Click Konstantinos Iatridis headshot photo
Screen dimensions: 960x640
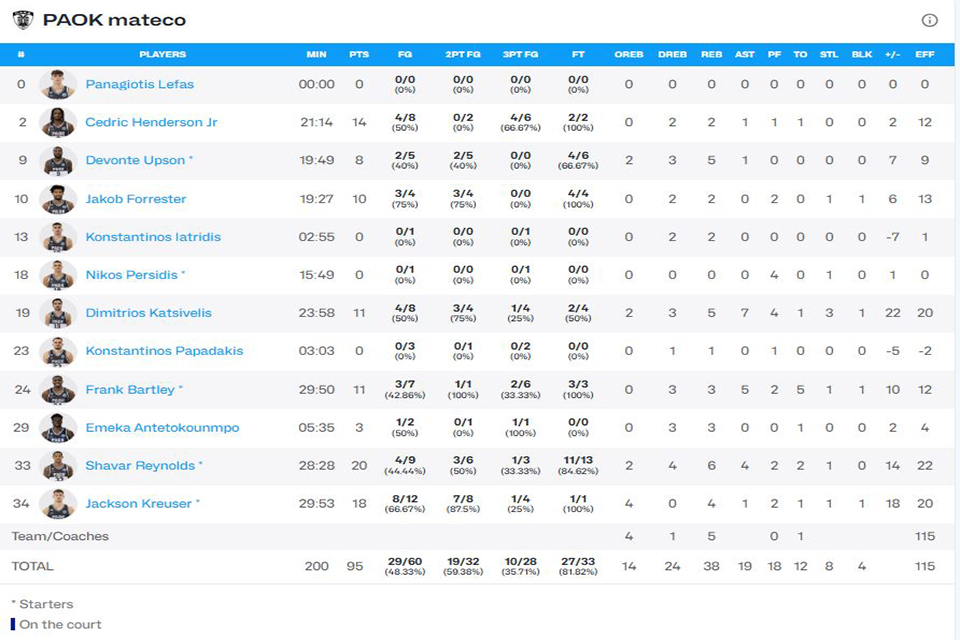tap(58, 237)
